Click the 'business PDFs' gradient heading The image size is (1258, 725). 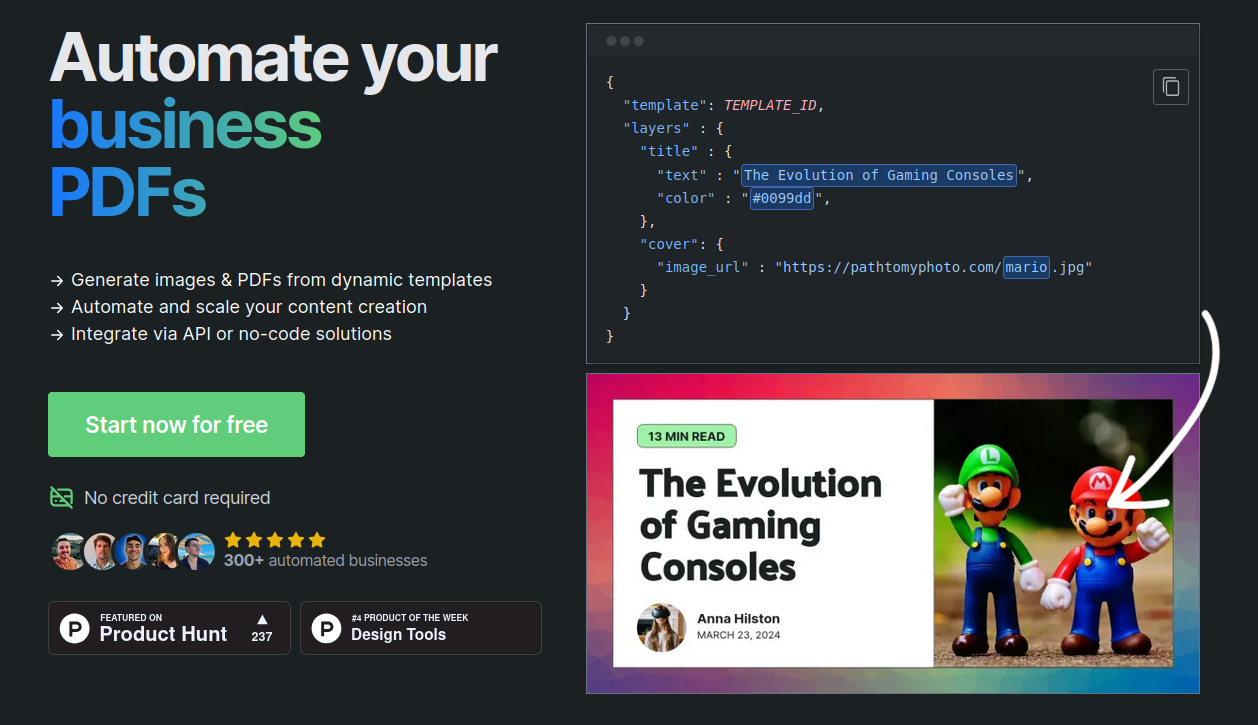point(185,159)
